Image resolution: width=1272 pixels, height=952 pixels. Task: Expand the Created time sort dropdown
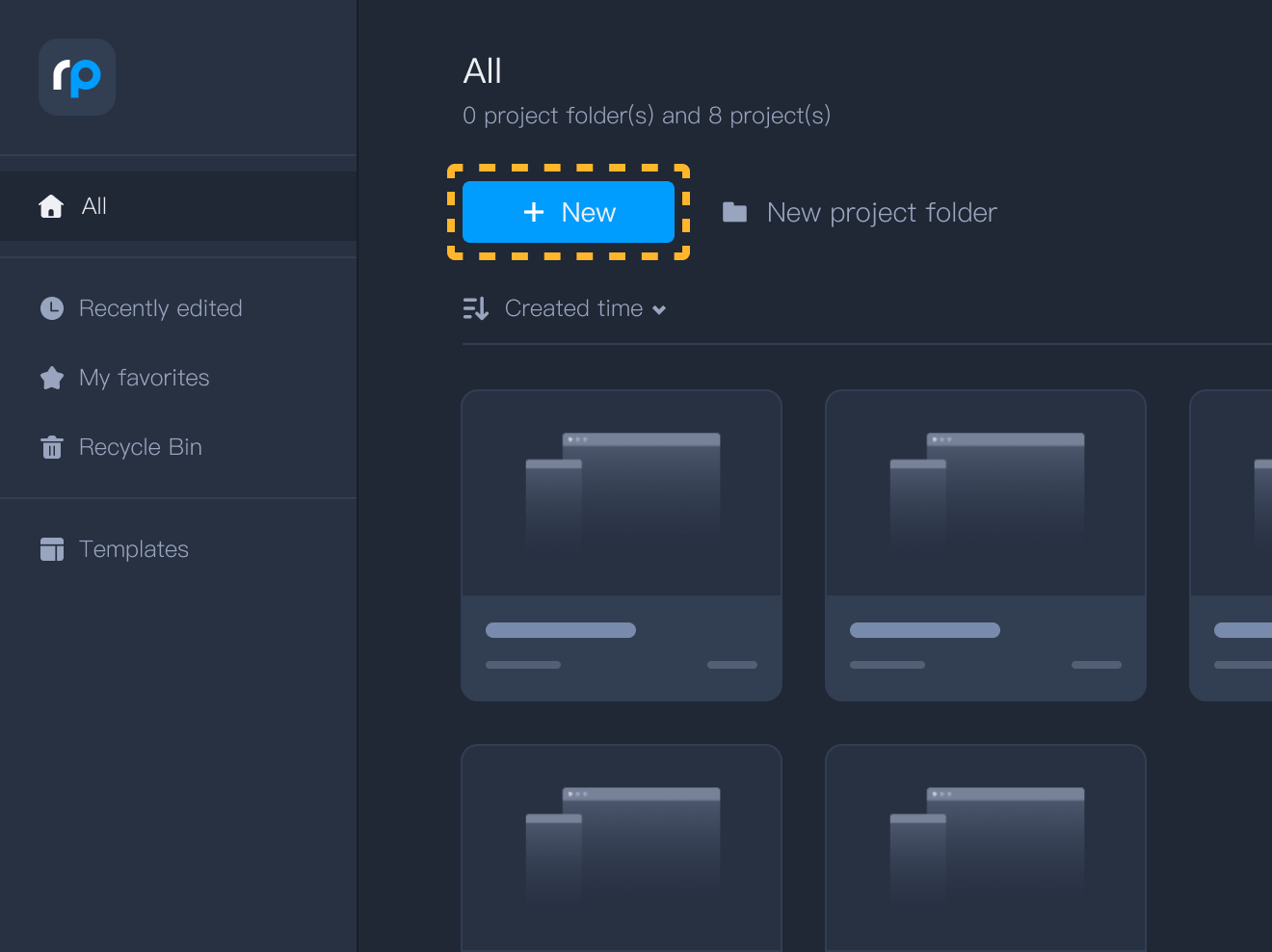pyautogui.click(x=573, y=308)
